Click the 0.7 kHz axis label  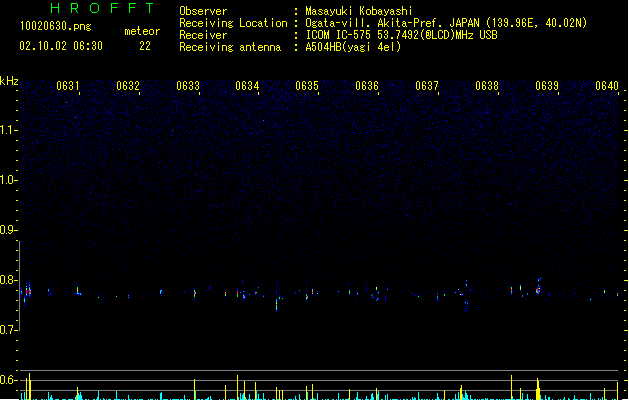pyautogui.click(x=8, y=330)
